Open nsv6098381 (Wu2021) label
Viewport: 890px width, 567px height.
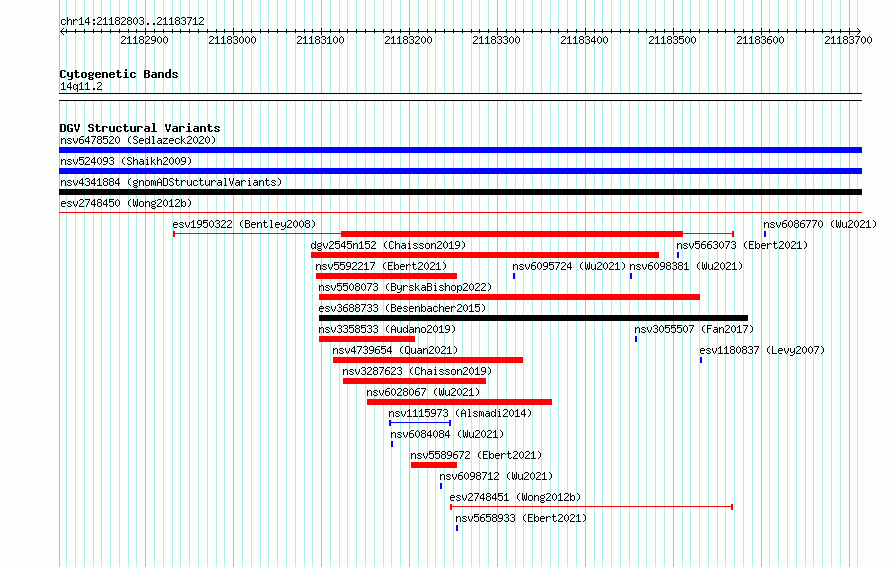(686, 266)
